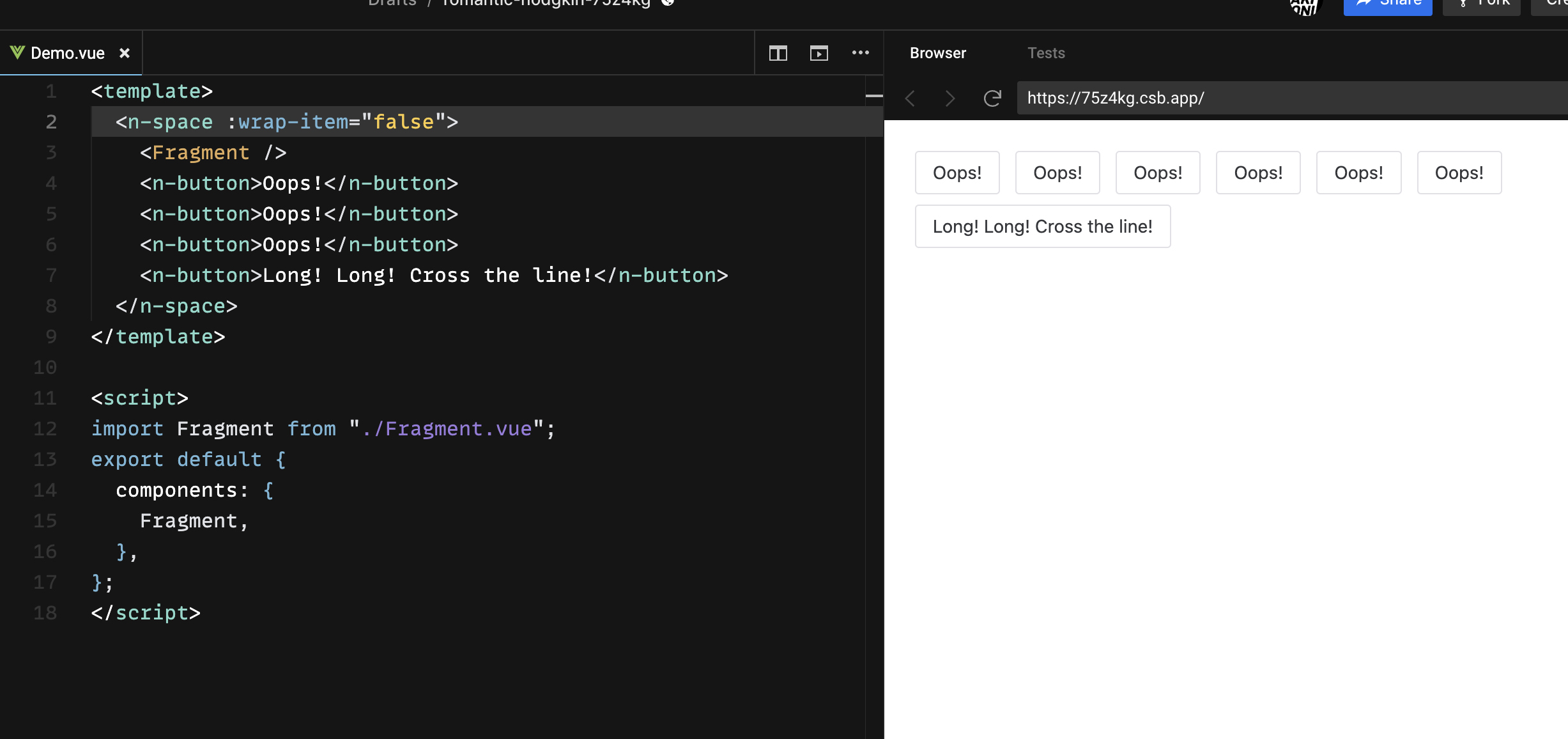
Task: Refresh the browser preview
Action: tap(992, 98)
